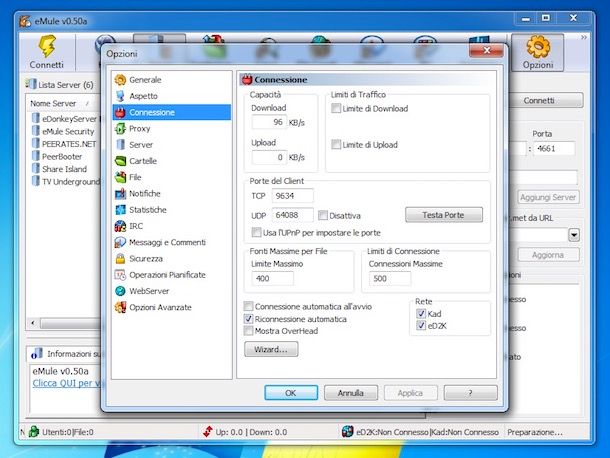Click the Utenti status bar icon
This screenshot has width=610, height=458.
pyautogui.click(x=34, y=432)
